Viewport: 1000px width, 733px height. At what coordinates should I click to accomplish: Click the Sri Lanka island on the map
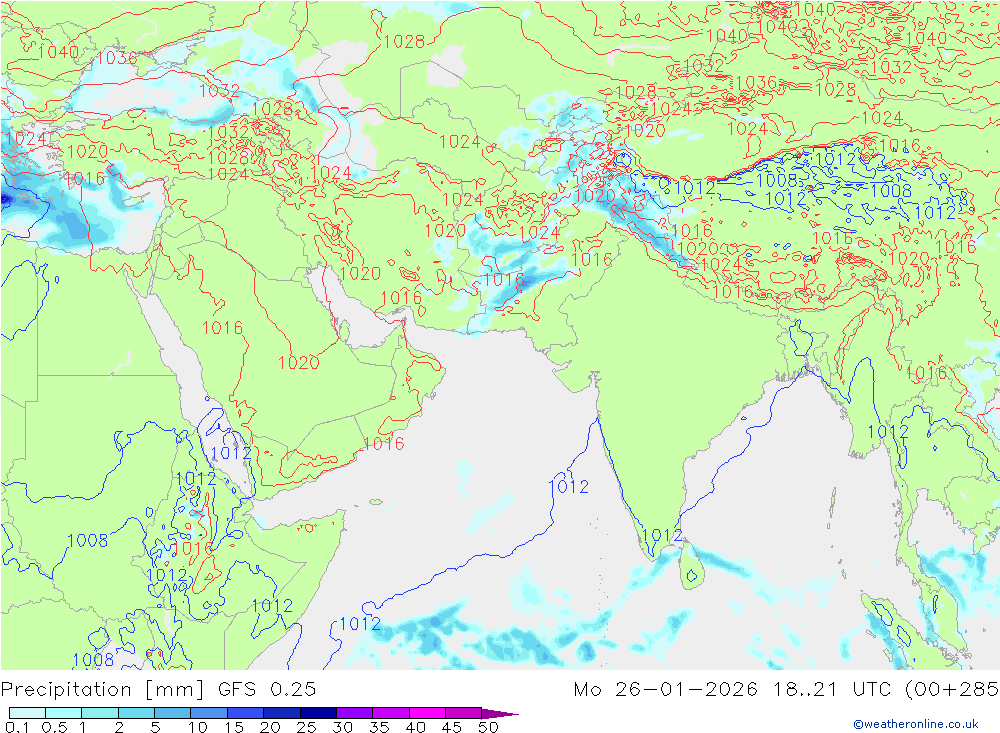pos(691,567)
